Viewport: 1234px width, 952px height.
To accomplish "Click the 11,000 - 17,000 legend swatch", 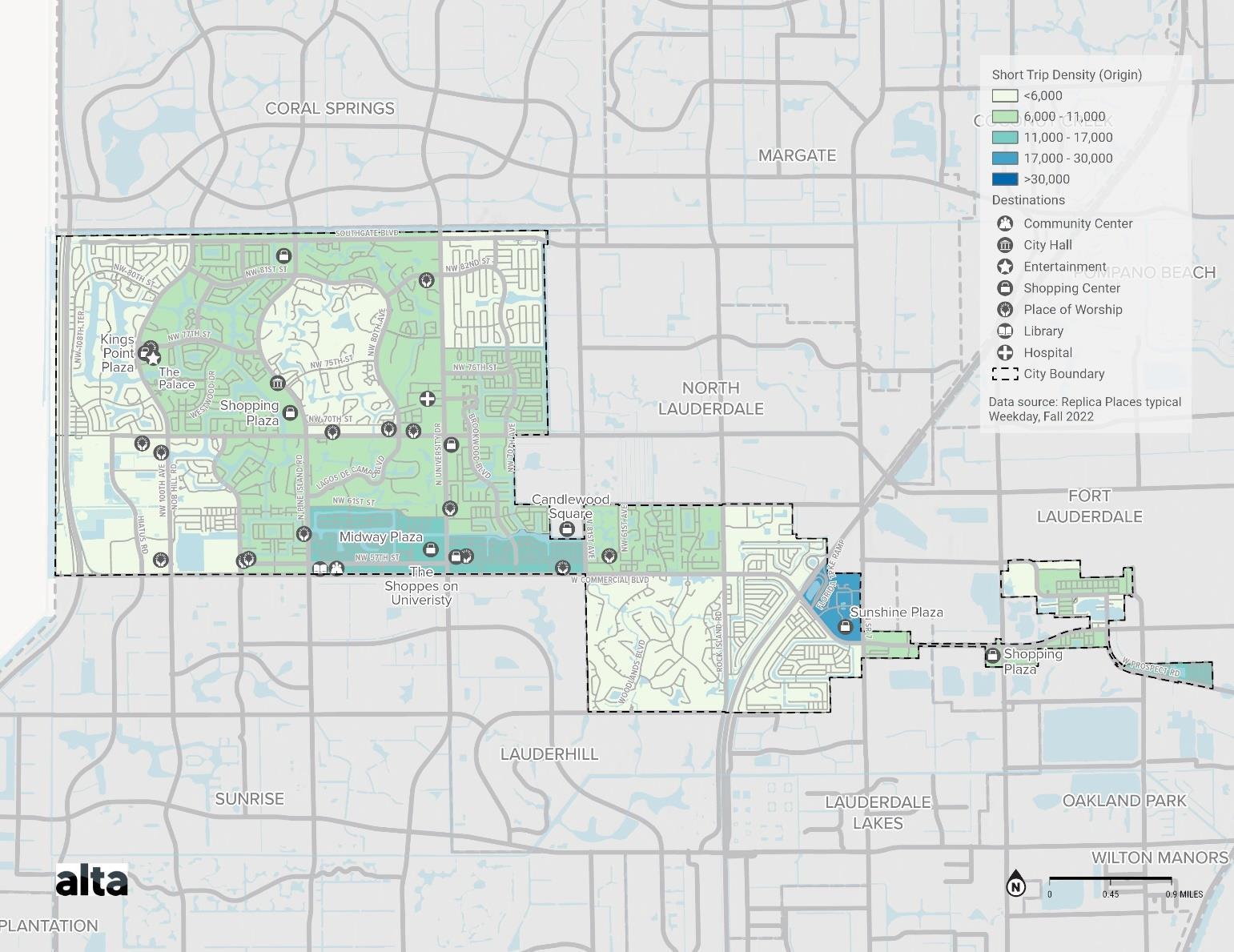I will 1005,138.
